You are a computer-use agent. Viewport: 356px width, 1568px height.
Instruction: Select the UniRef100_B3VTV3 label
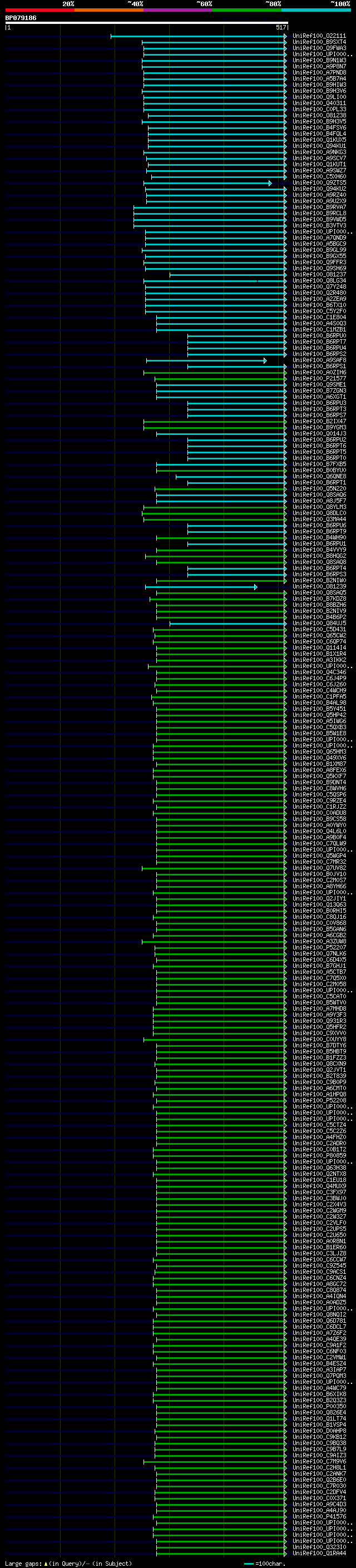tap(319, 226)
